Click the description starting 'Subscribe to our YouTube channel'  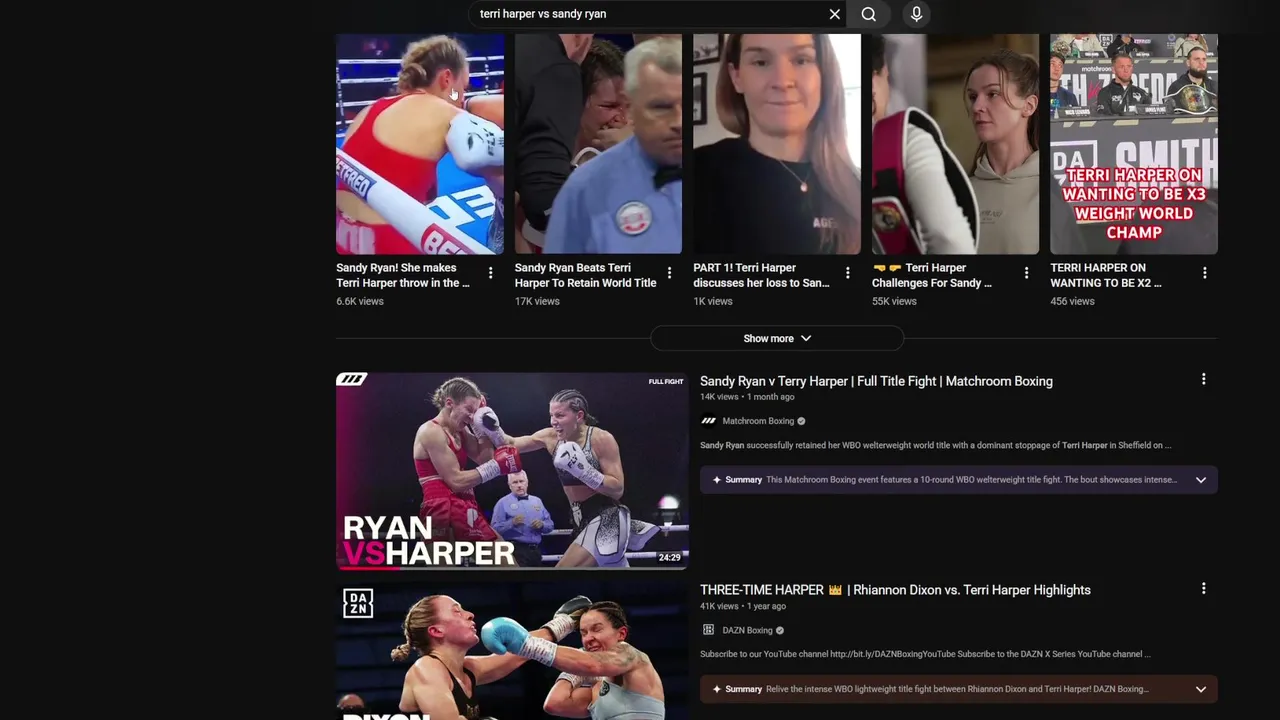tap(925, 654)
